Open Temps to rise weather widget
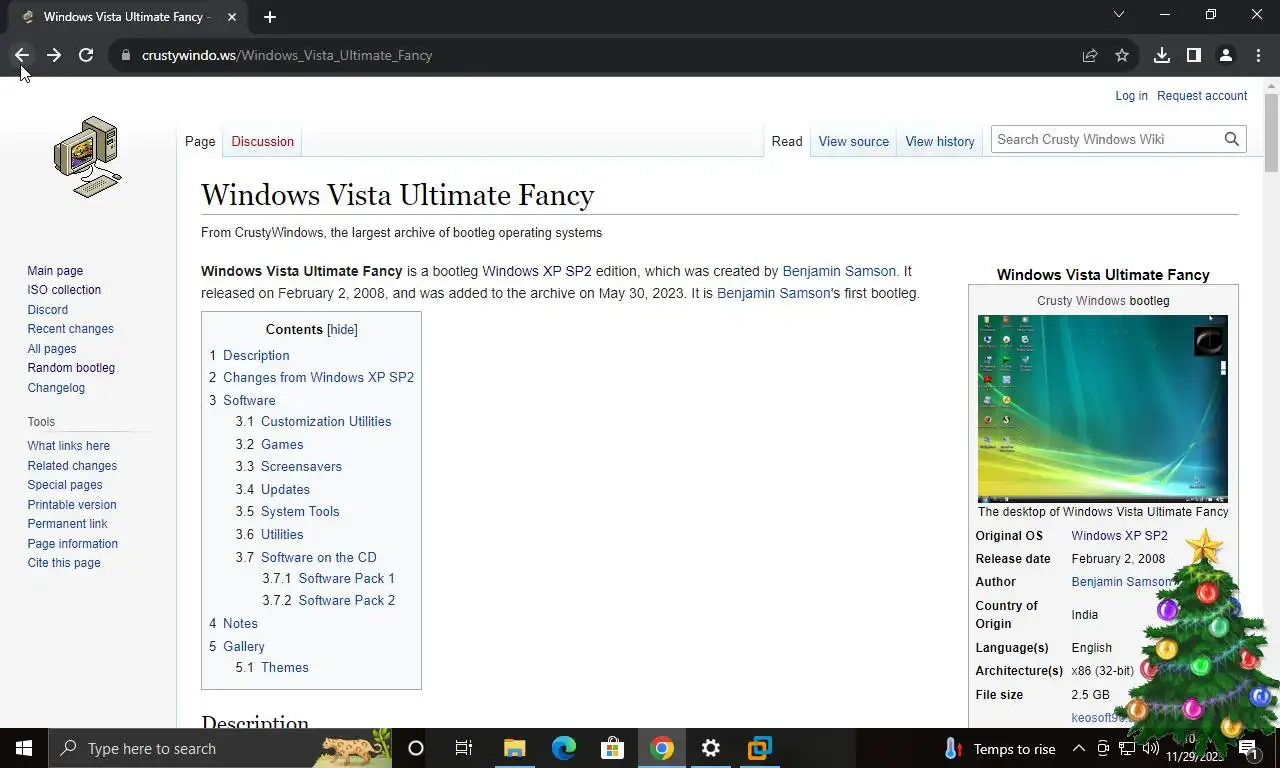1280x768 pixels. click(1000, 749)
